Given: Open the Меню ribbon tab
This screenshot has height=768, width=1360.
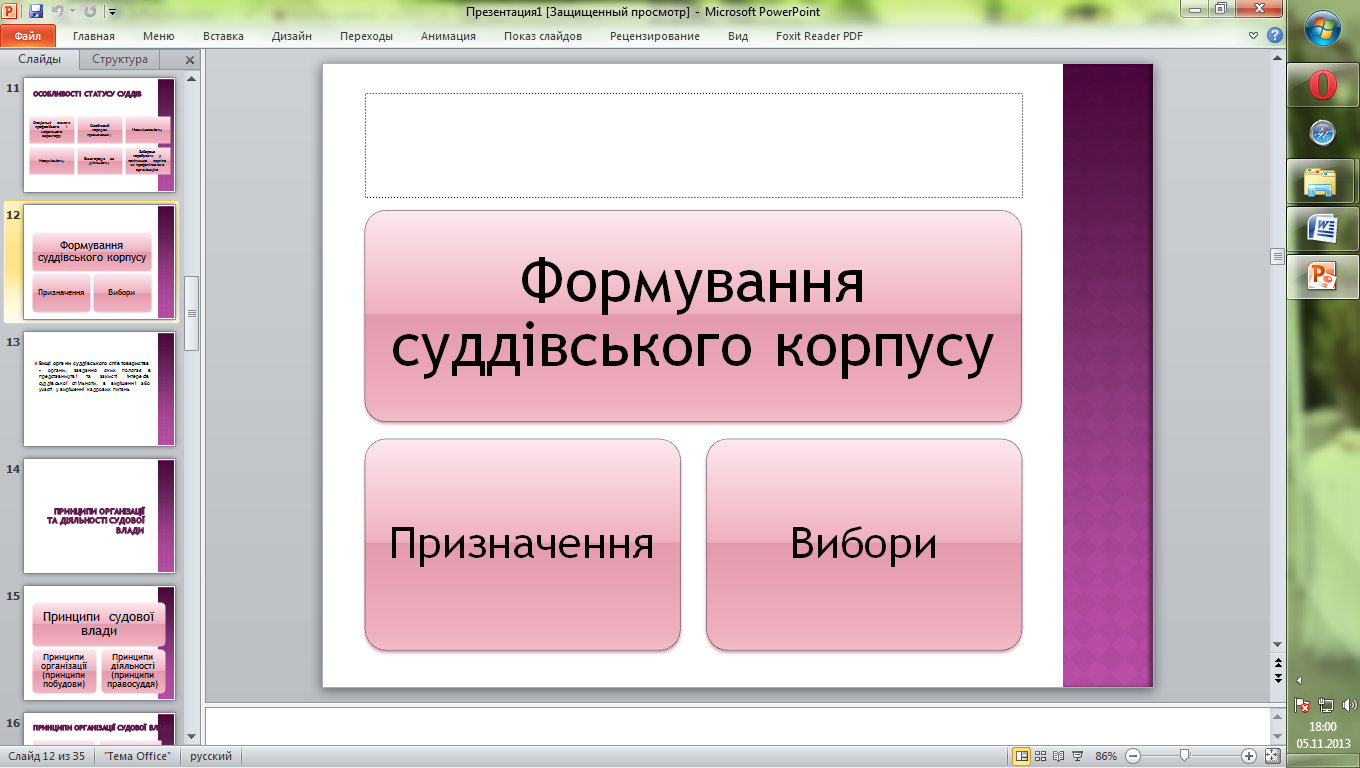Looking at the screenshot, I should tap(158, 36).
